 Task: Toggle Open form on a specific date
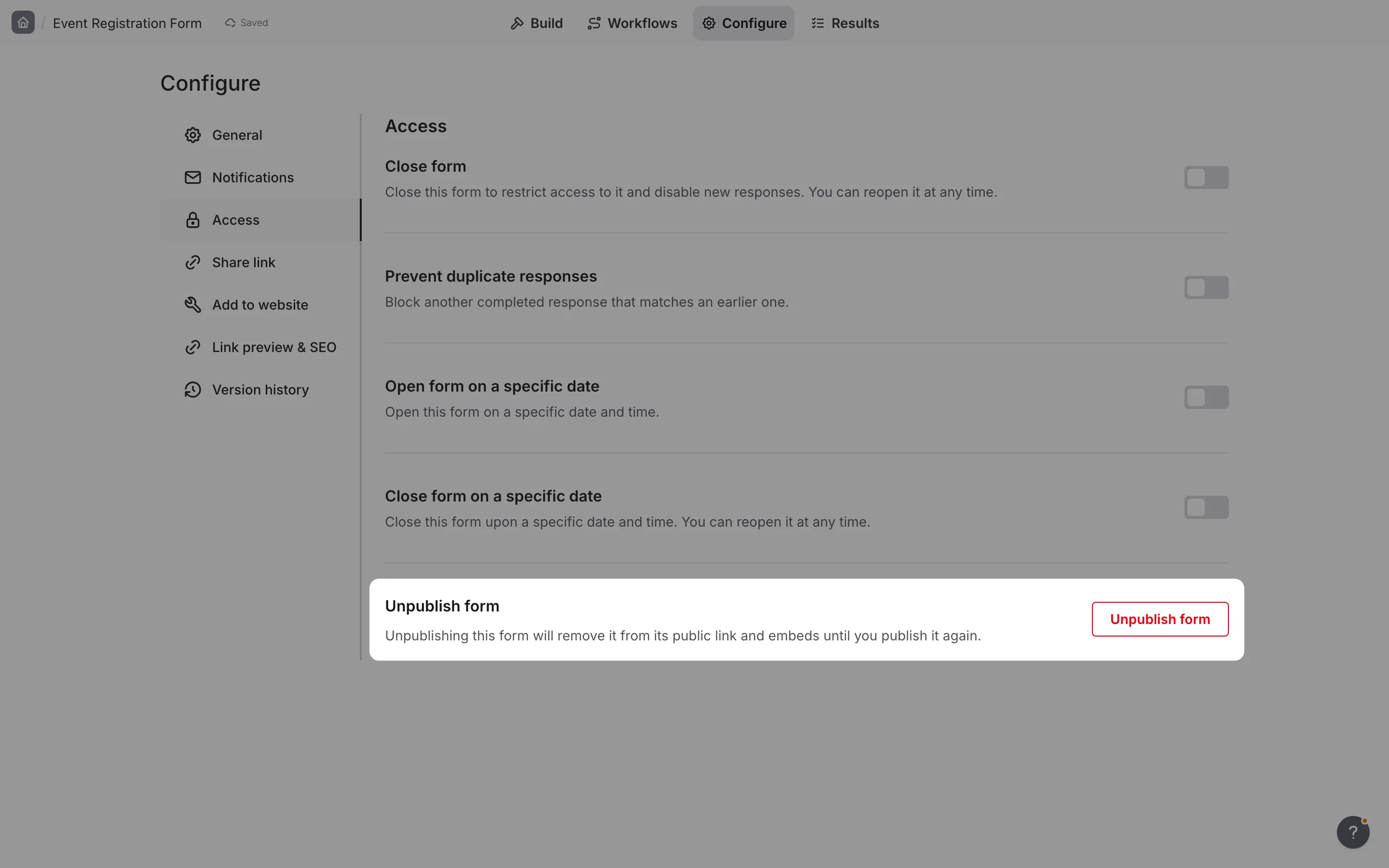coord(1206,397)
